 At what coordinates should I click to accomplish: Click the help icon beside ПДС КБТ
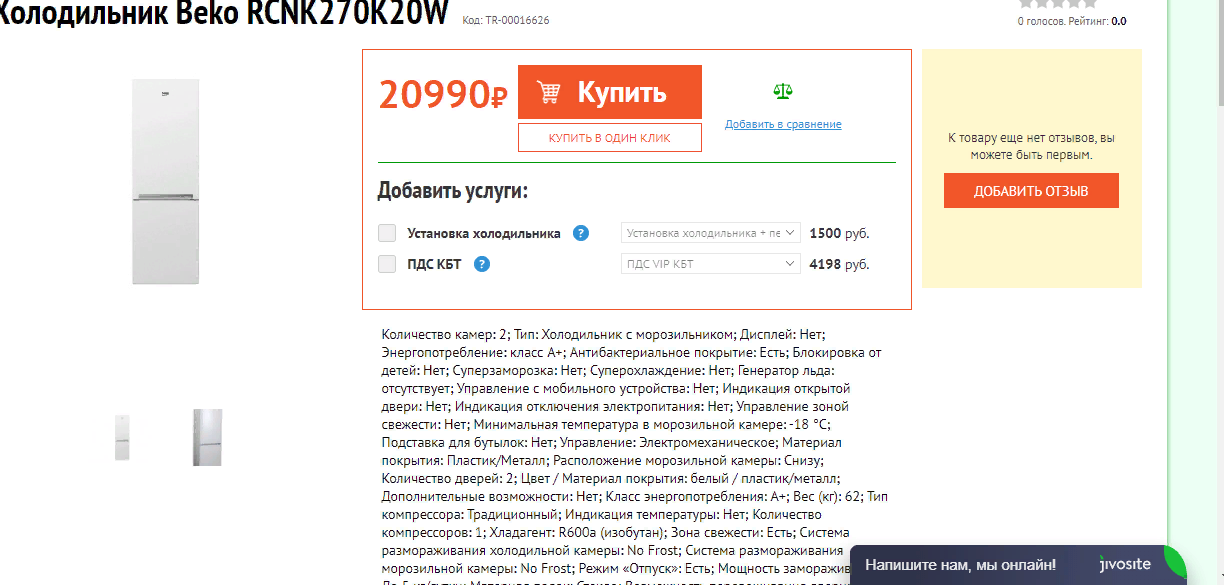(482, 264)
